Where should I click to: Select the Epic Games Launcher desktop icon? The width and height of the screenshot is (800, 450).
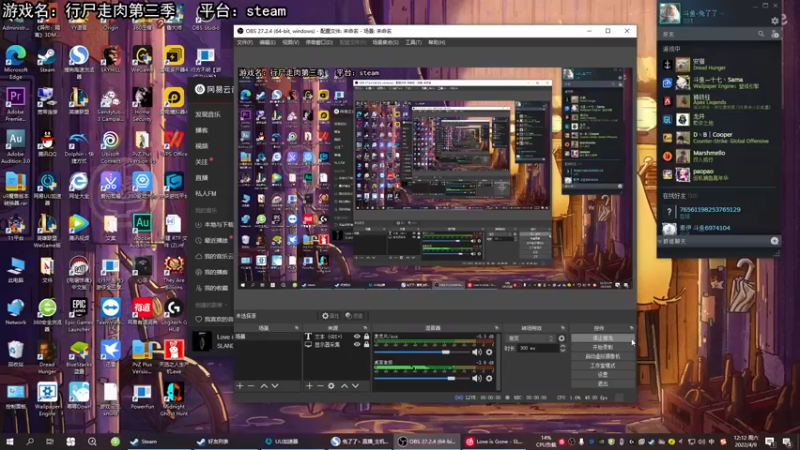point(79,315)
